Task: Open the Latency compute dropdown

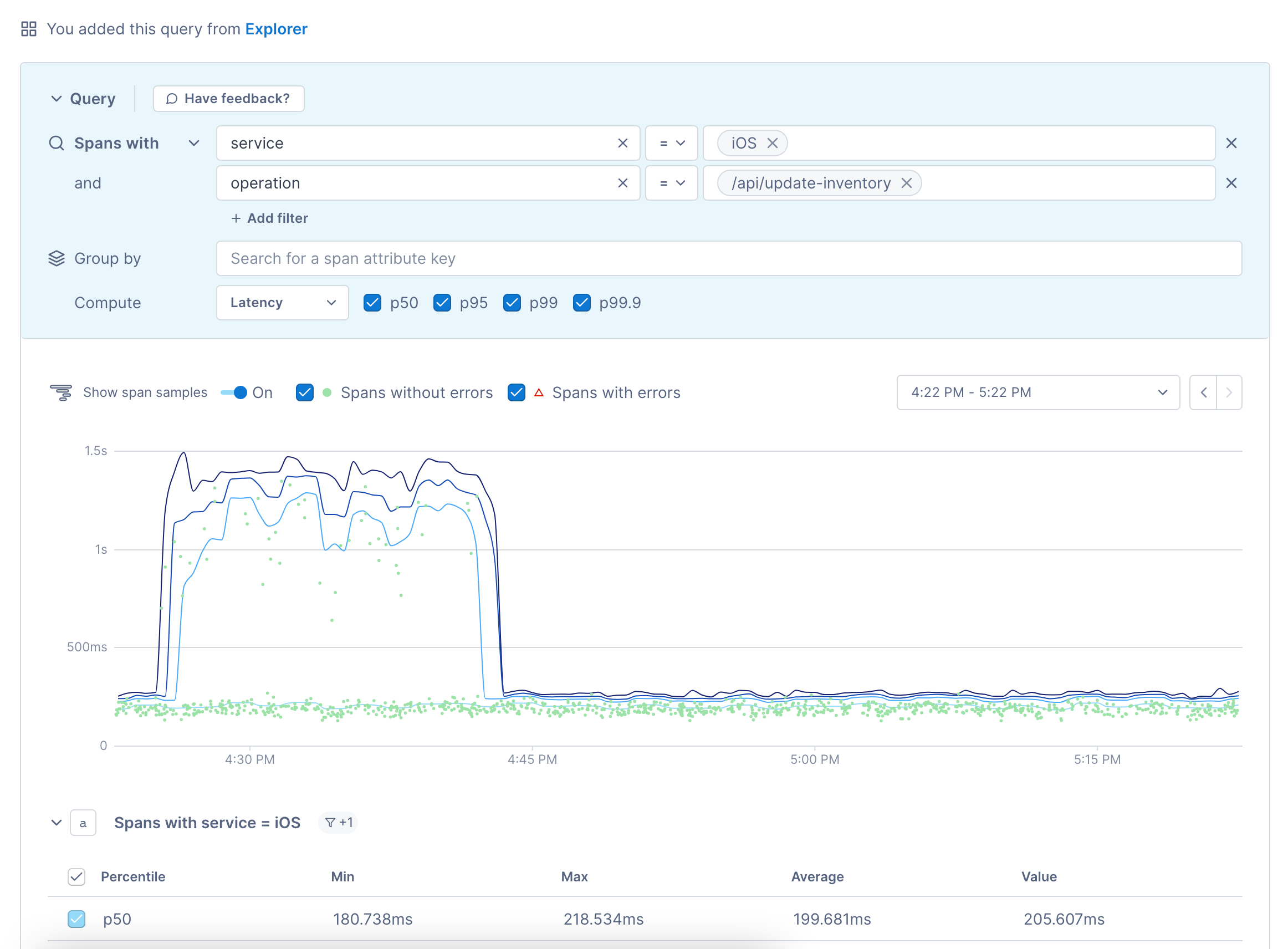Action: point(280,303)
